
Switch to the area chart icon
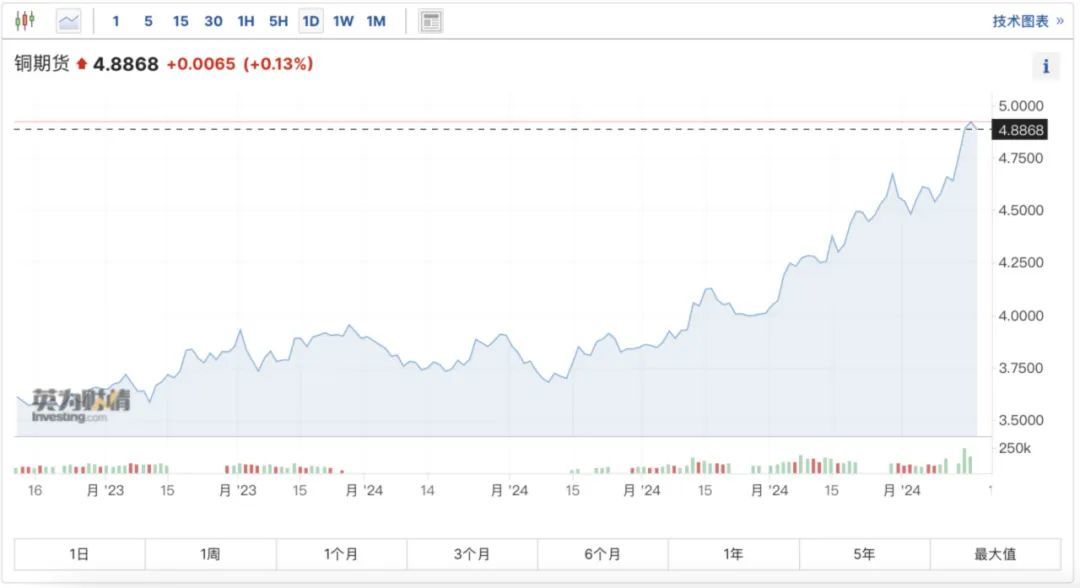pos(69,21)
